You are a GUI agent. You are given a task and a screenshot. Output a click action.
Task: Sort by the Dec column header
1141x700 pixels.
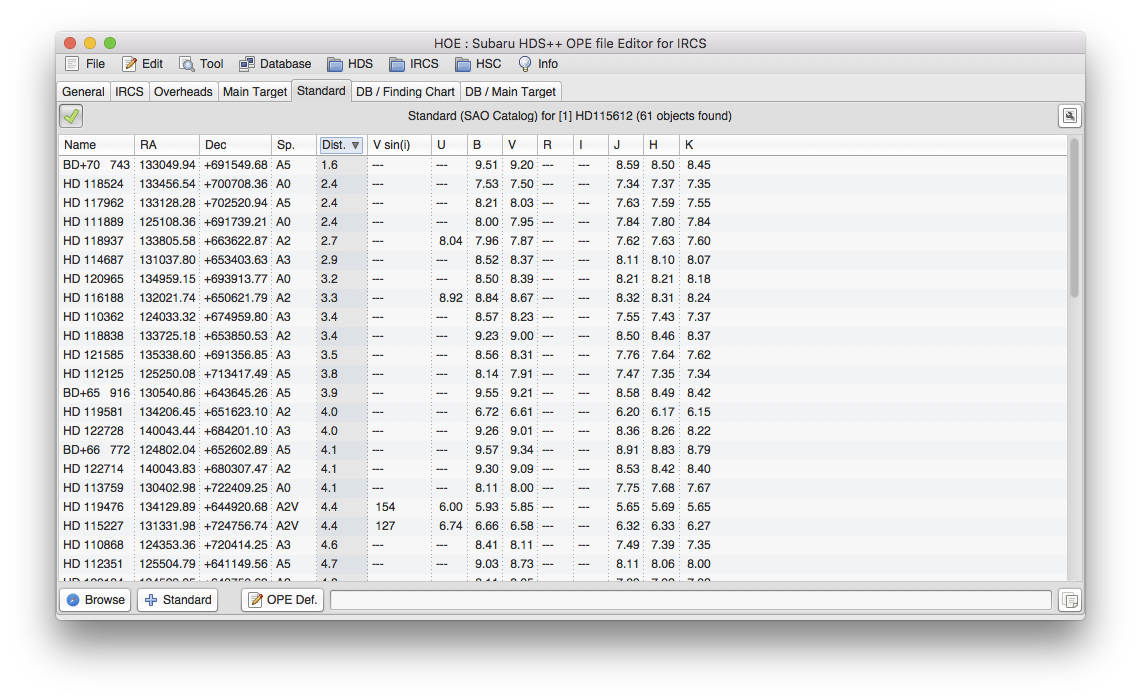pyautogui.click(x=235, y=145)
